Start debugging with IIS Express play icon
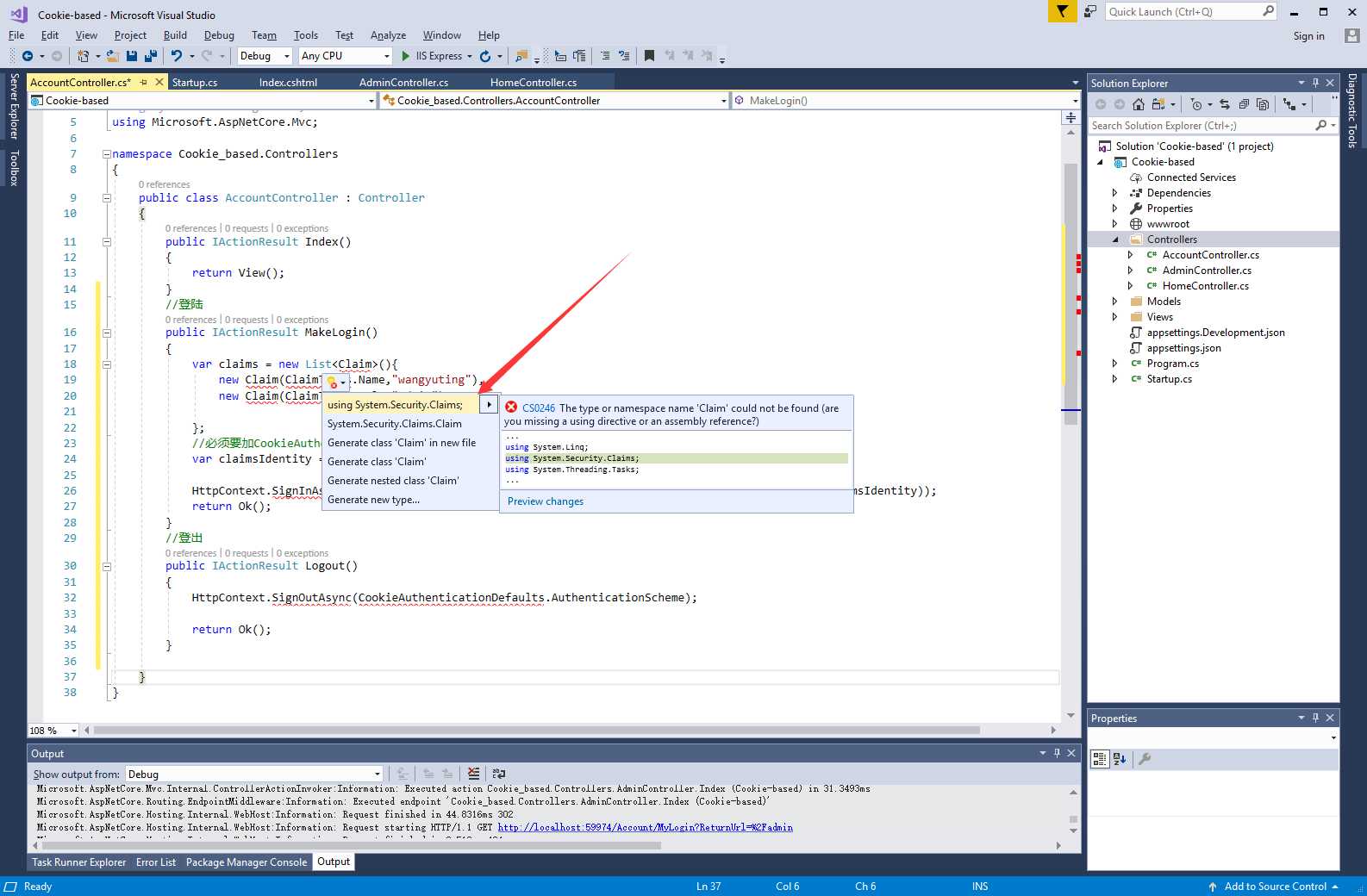This screenshot has width=1367, height=896. [406, 56]
